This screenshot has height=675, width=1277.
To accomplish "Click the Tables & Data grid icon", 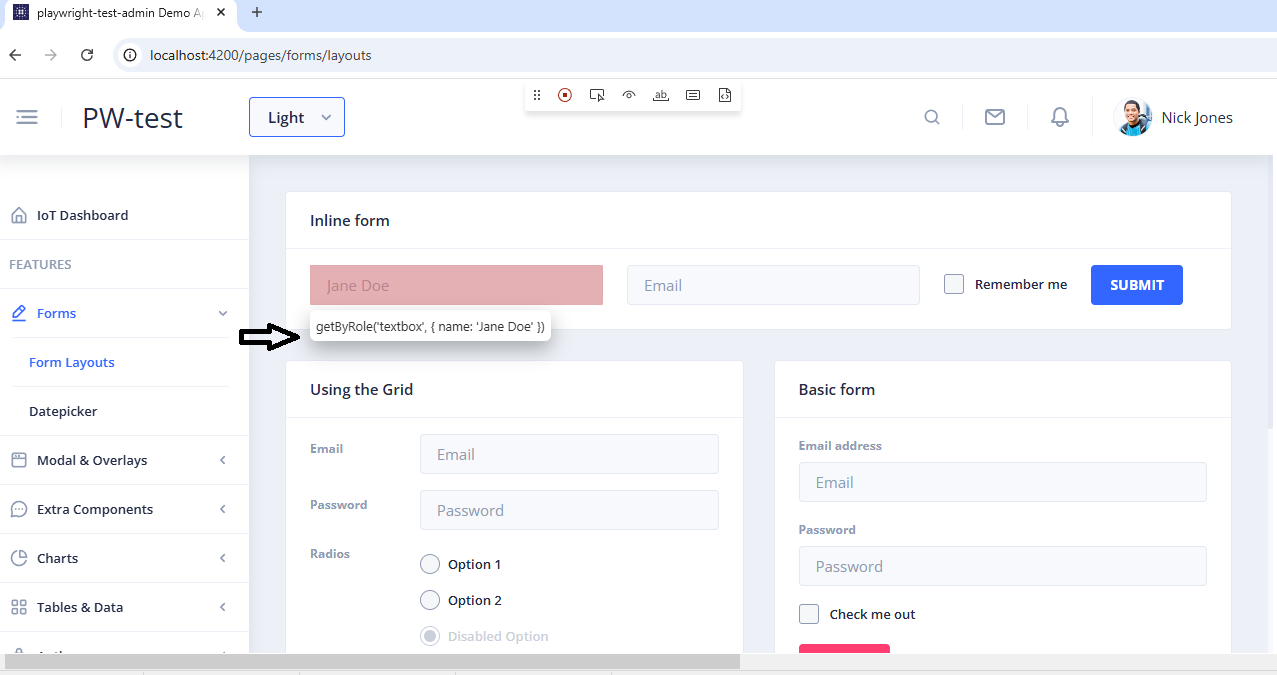I will (18, 607).
